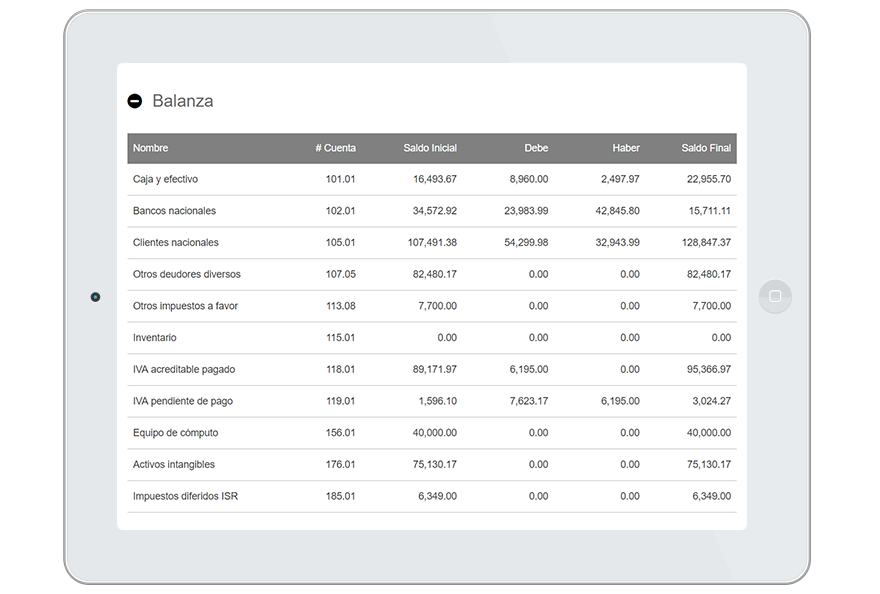Tap the tablet front camera dot

click(95, 297)
